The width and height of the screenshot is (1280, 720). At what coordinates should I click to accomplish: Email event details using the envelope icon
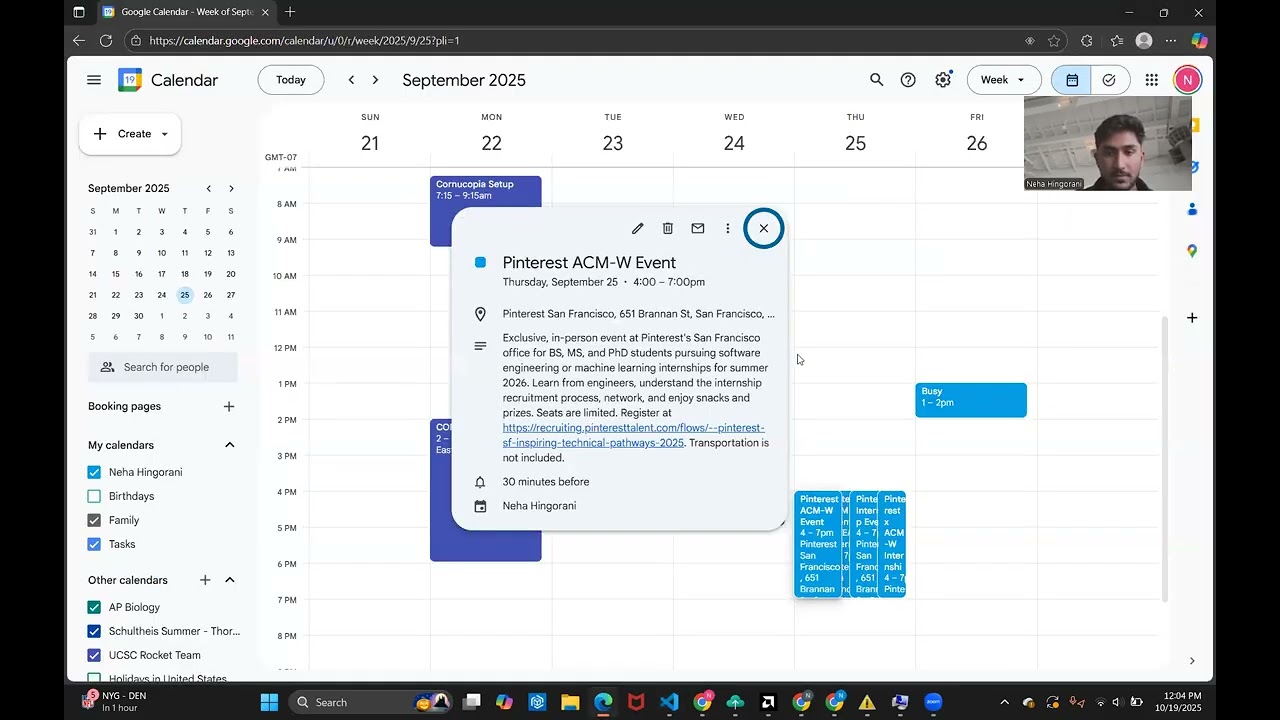click(x=698, y=228)
